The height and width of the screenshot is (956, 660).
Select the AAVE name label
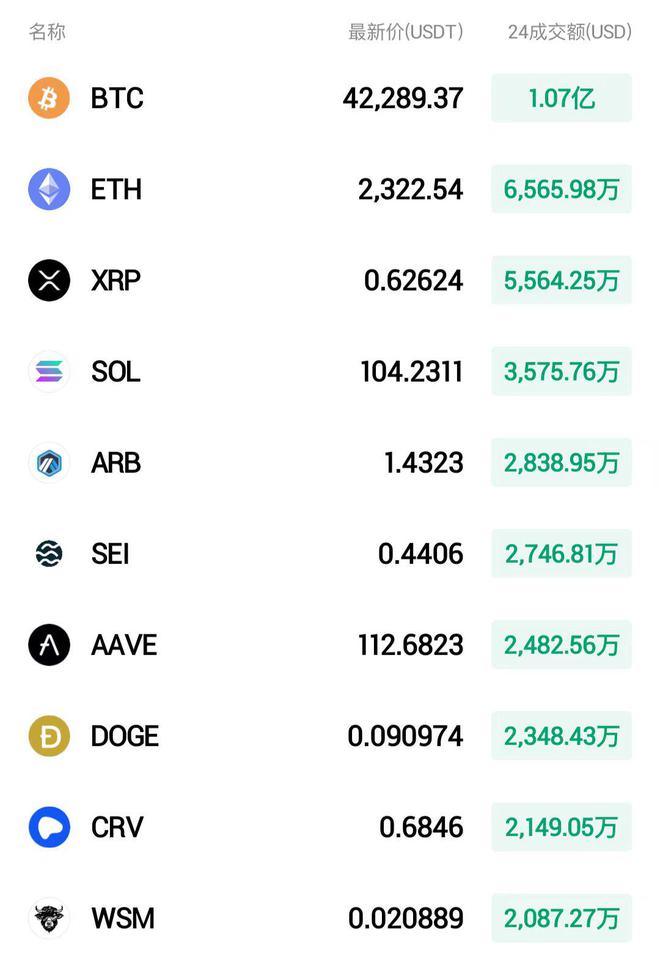click(x=124, y=645)
